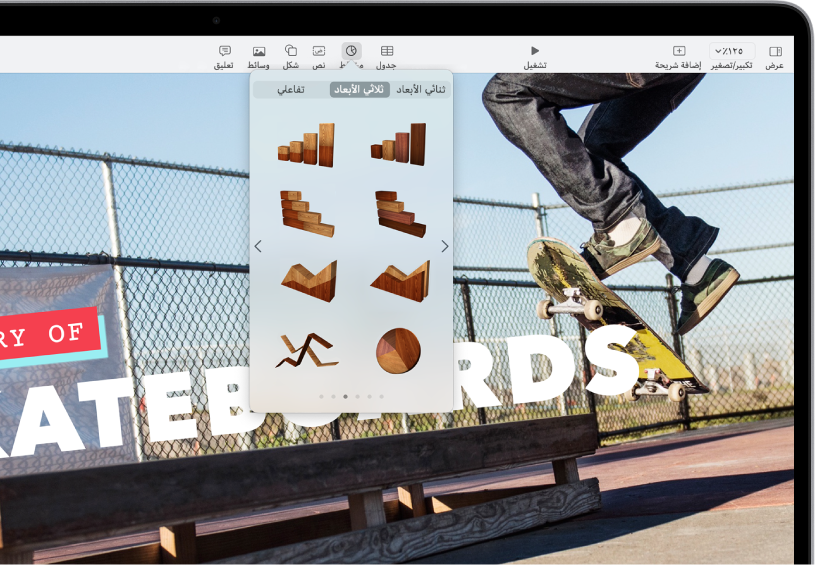Go to previous chart style with left arrow
This screenshot has height=567, width=819.
click(x=258, y=246)
